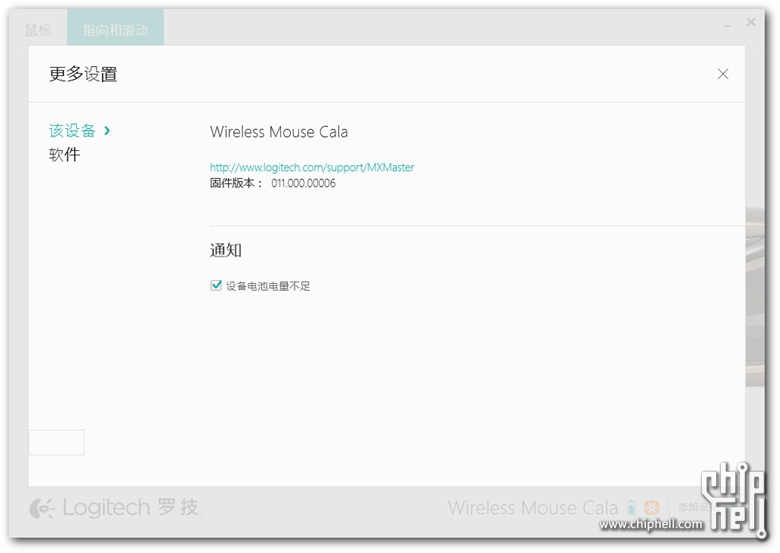Click the orange Unifying receiver icon

[652, 508]
